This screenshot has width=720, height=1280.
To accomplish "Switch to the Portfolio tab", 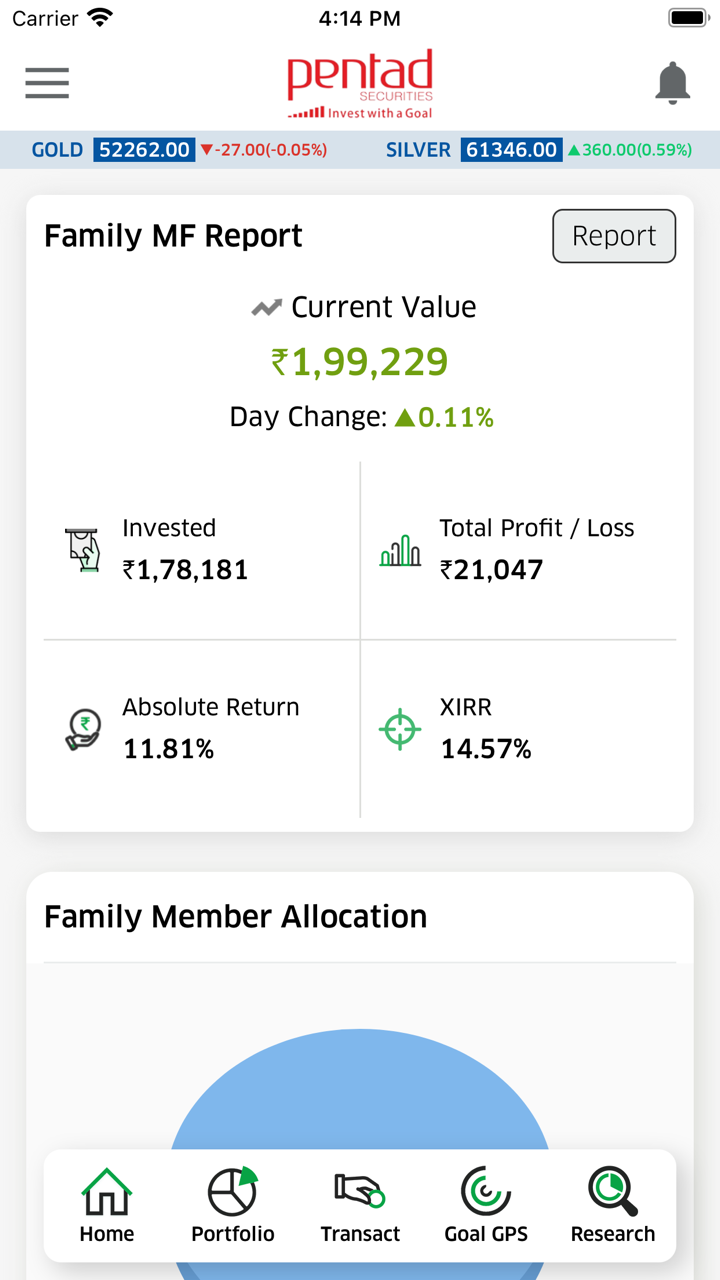I will [x=233, y=1206].
